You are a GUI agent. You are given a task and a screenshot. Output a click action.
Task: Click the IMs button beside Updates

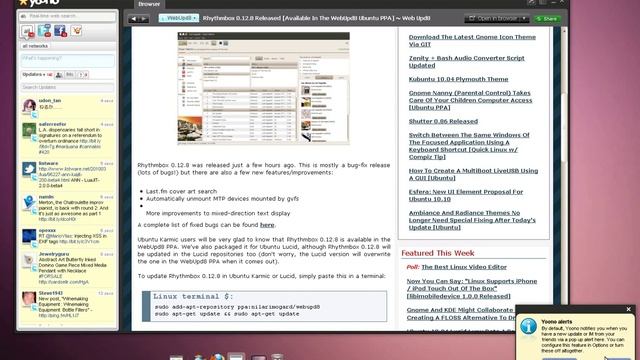pyautogui.click(x=70, y=75)
